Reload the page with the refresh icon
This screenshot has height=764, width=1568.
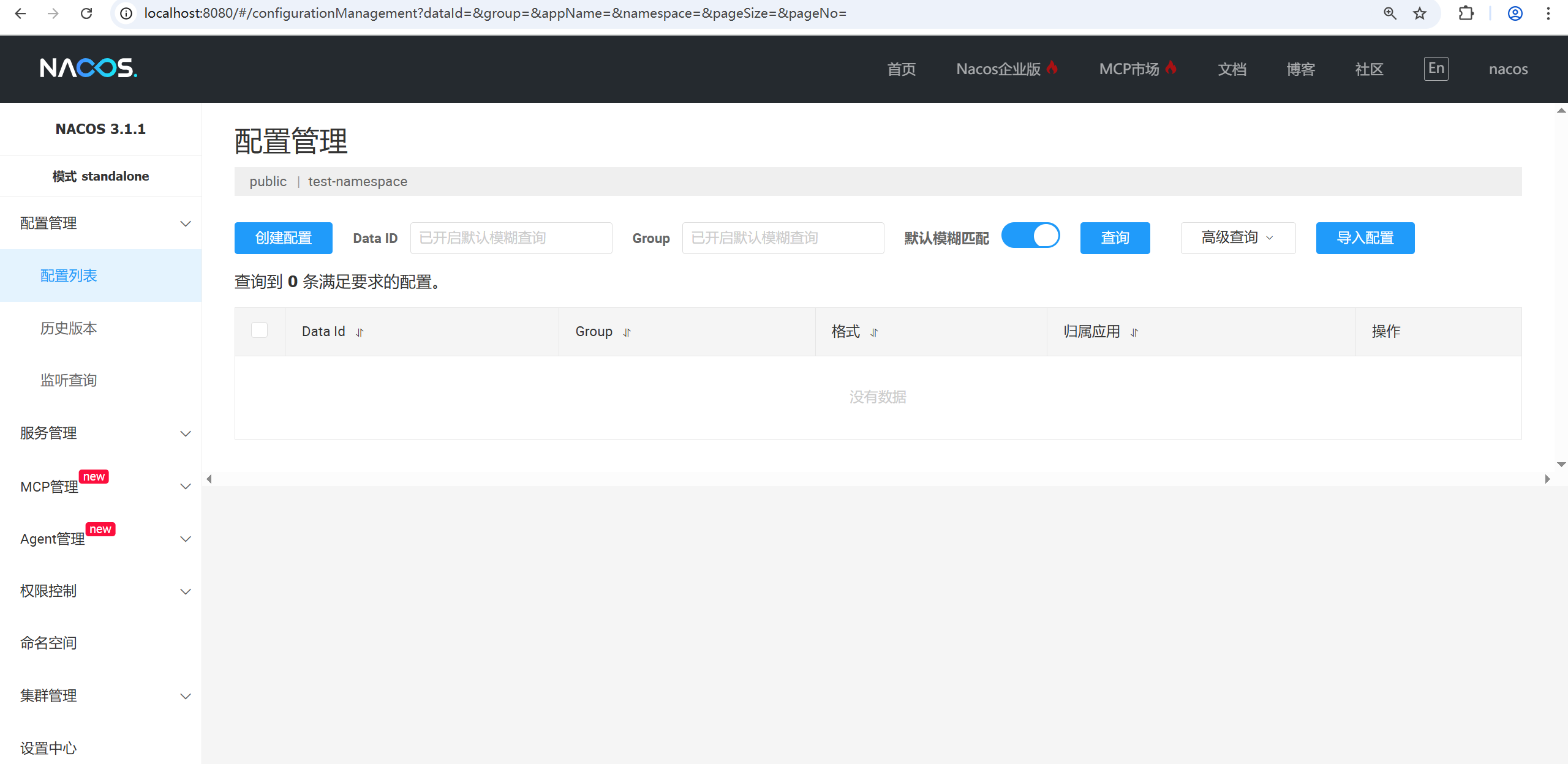tap(86, 13)
